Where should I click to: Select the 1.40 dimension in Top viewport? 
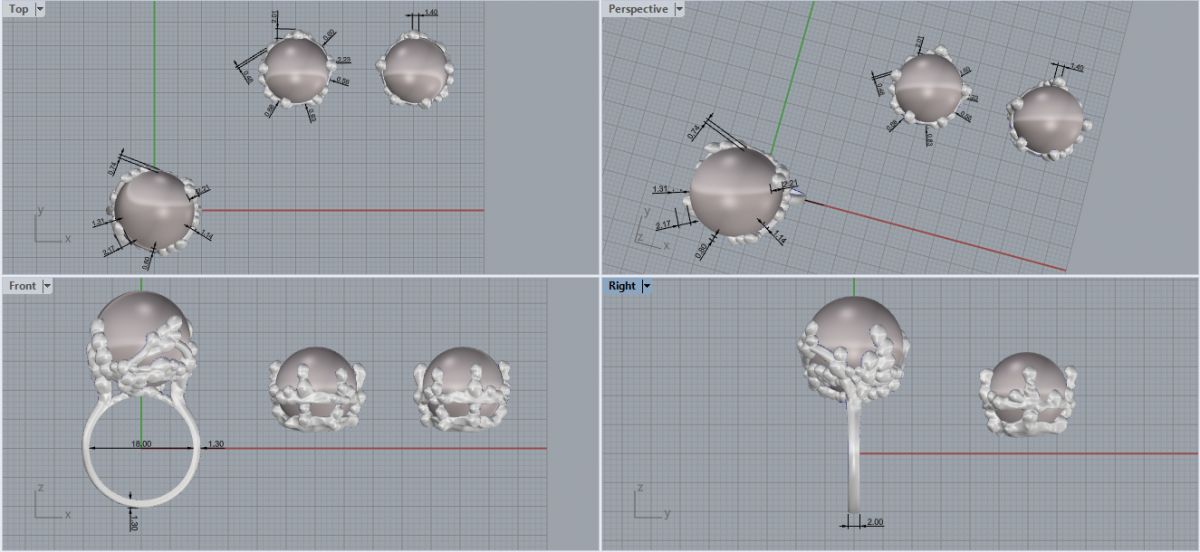click(x=430, y=13)
